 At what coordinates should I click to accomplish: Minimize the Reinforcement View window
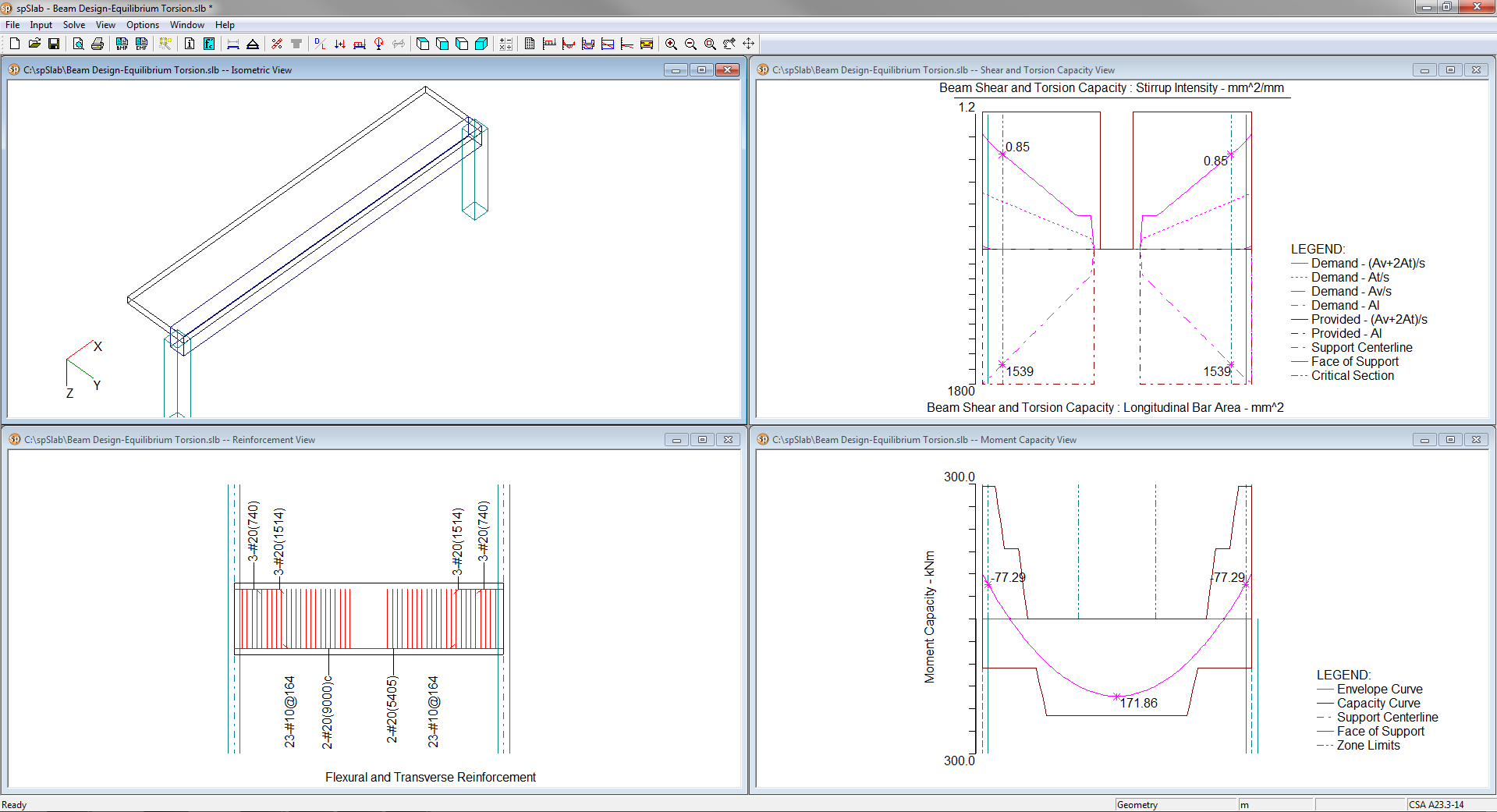pyautogui.click(x=676, y=440)
